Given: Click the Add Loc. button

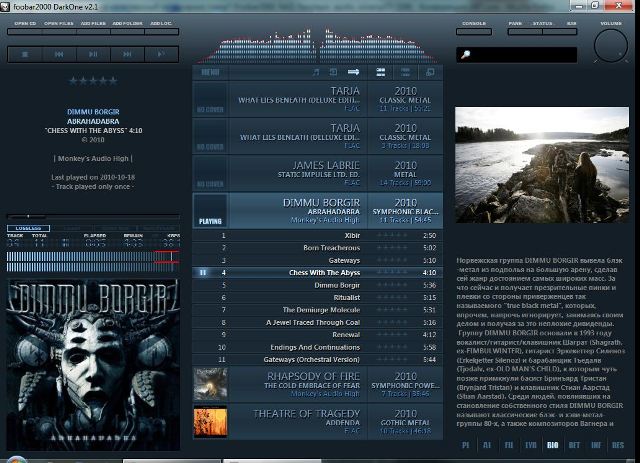Looking at the screenshot, I should (162, 32).
